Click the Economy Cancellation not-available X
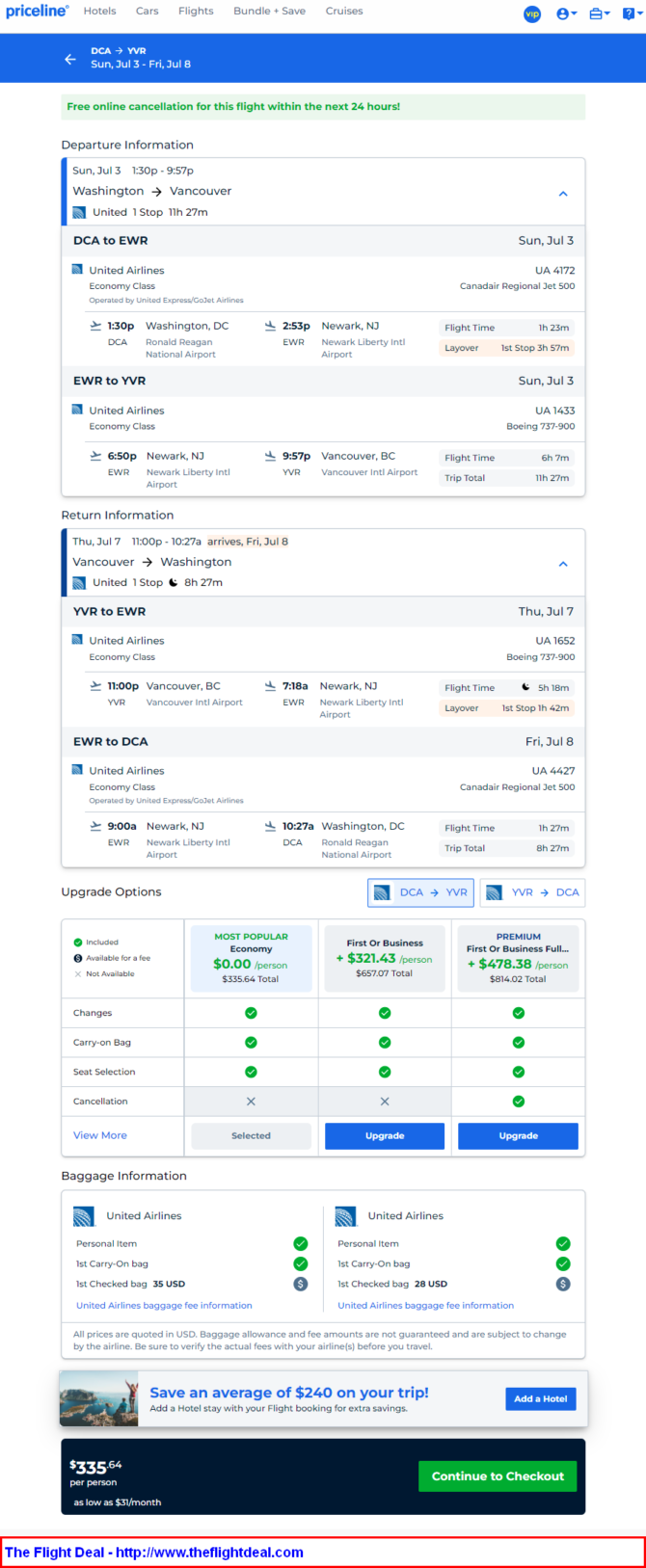This screenshot has width=646, height=1568. pos(251,1102)
